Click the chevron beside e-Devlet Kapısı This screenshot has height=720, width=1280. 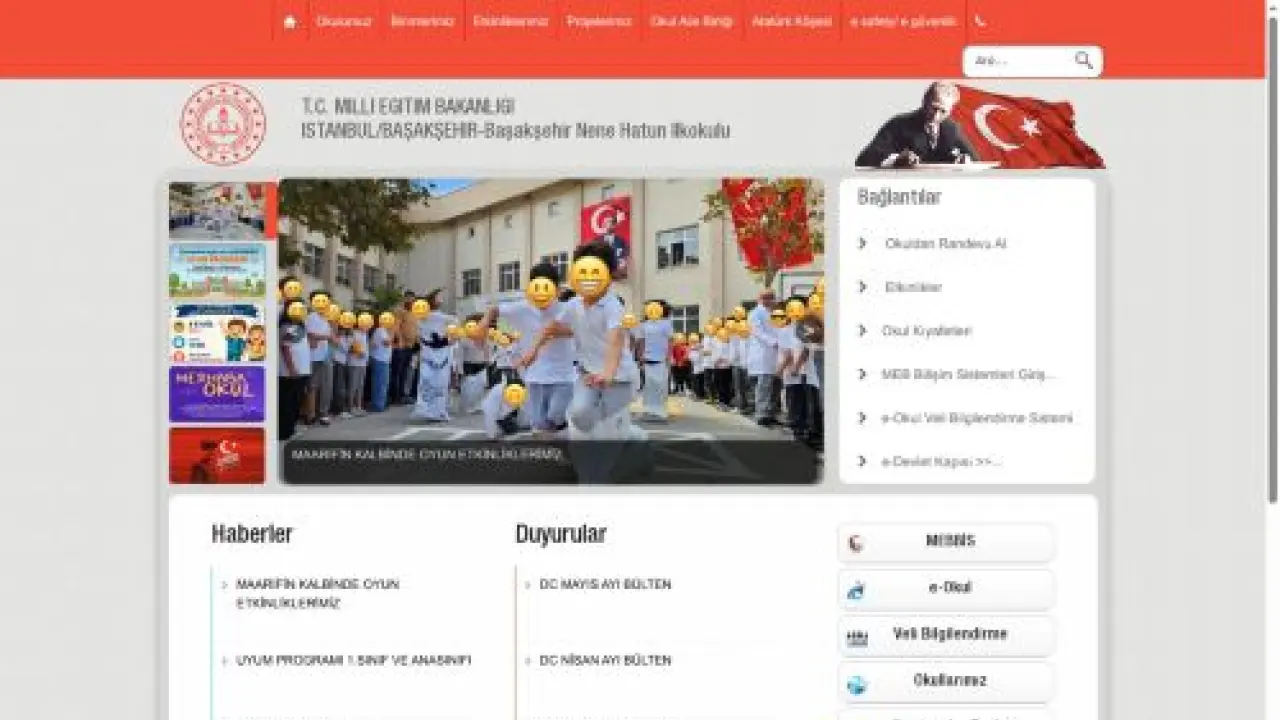coord(862,461)
